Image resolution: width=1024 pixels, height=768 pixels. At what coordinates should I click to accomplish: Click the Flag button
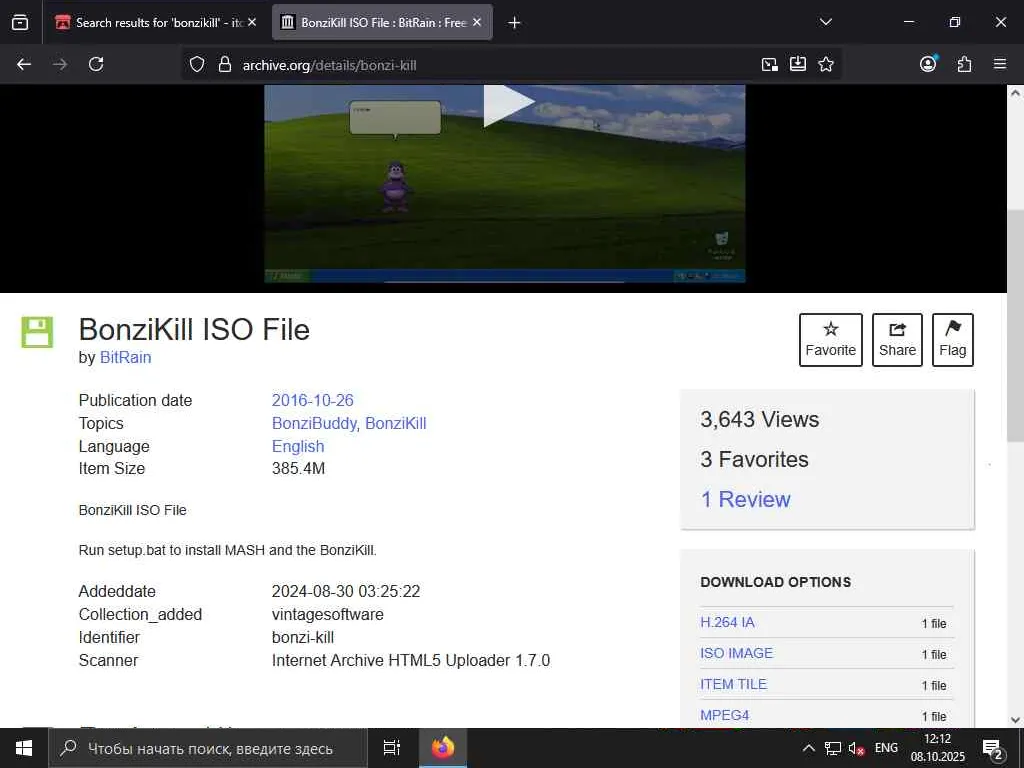coord(953,340)
